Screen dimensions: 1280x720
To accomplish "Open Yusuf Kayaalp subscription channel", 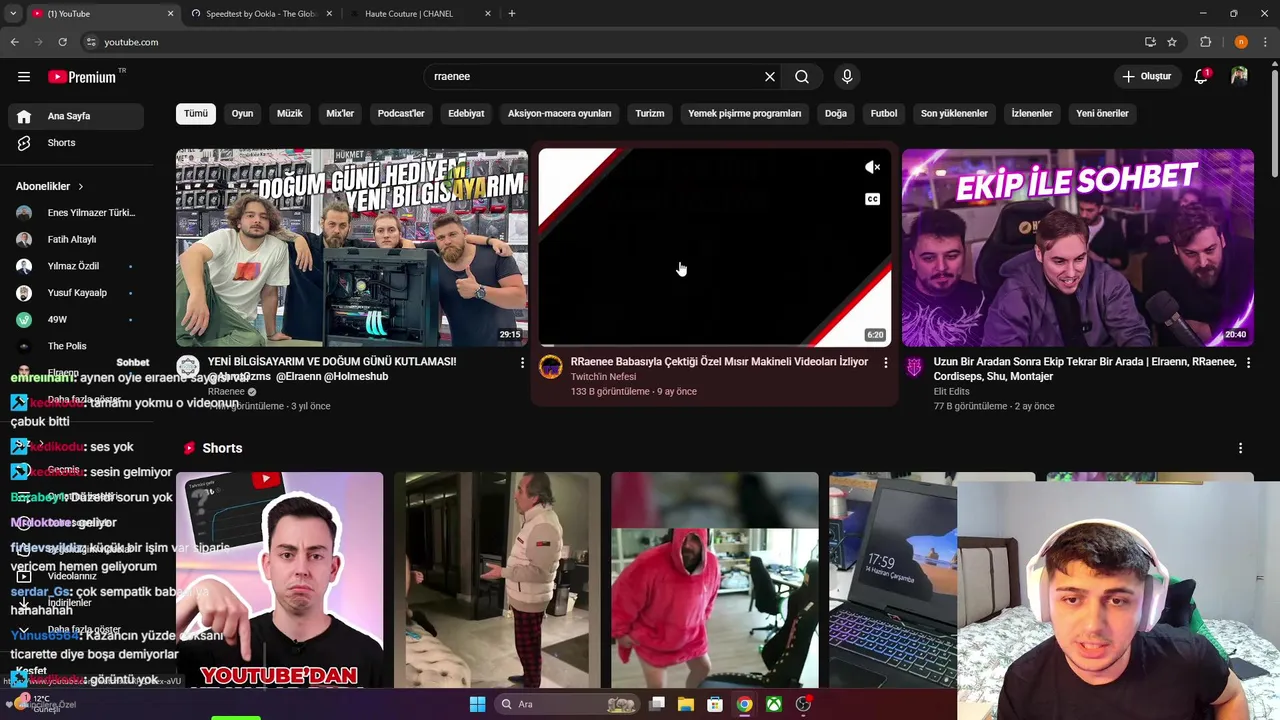I will click(x=76, y=293).
